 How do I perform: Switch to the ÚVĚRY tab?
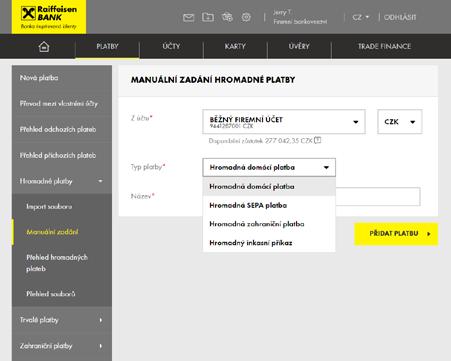pyautogui.click(x=299, y=46)
